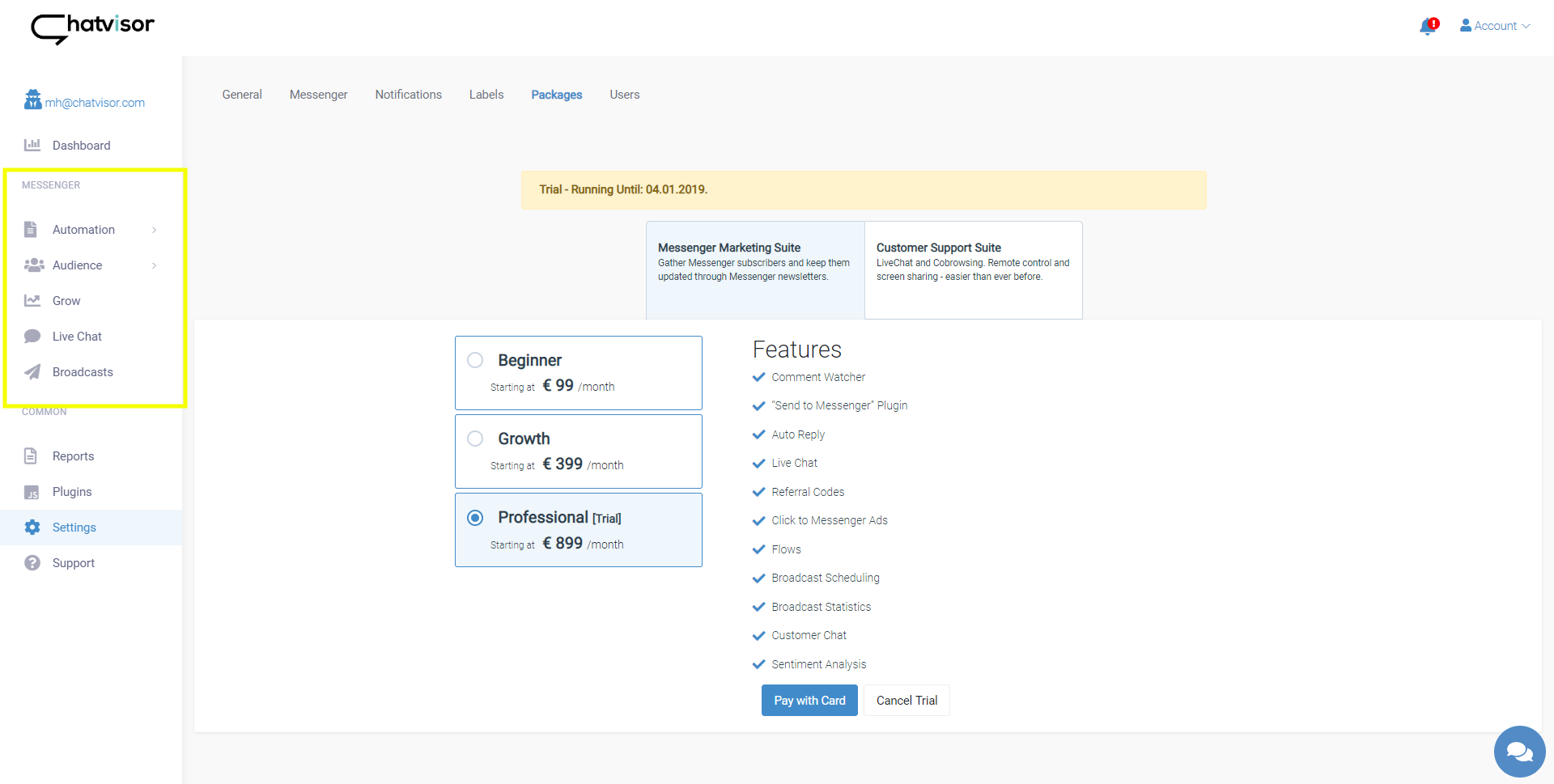Click the Dashboard chart icon
The width and height of the screenshot is (1554, 784).
pyautogui.click(x=32, y=146)
